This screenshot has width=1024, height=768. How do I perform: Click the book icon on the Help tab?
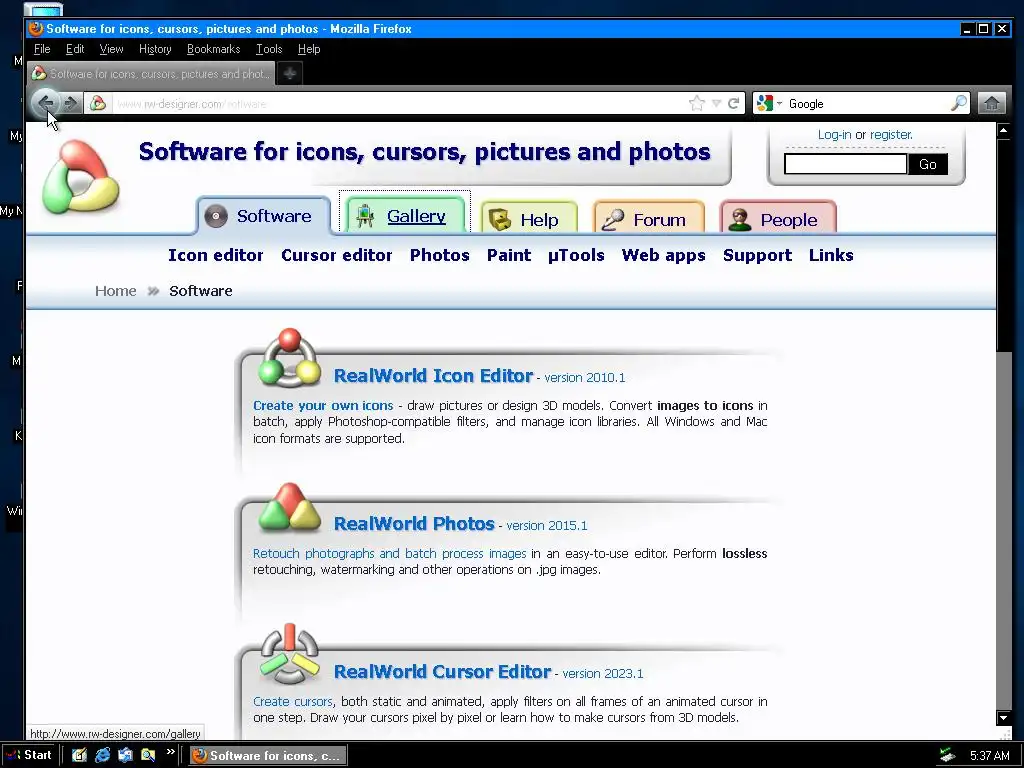(x=500, y=219)
